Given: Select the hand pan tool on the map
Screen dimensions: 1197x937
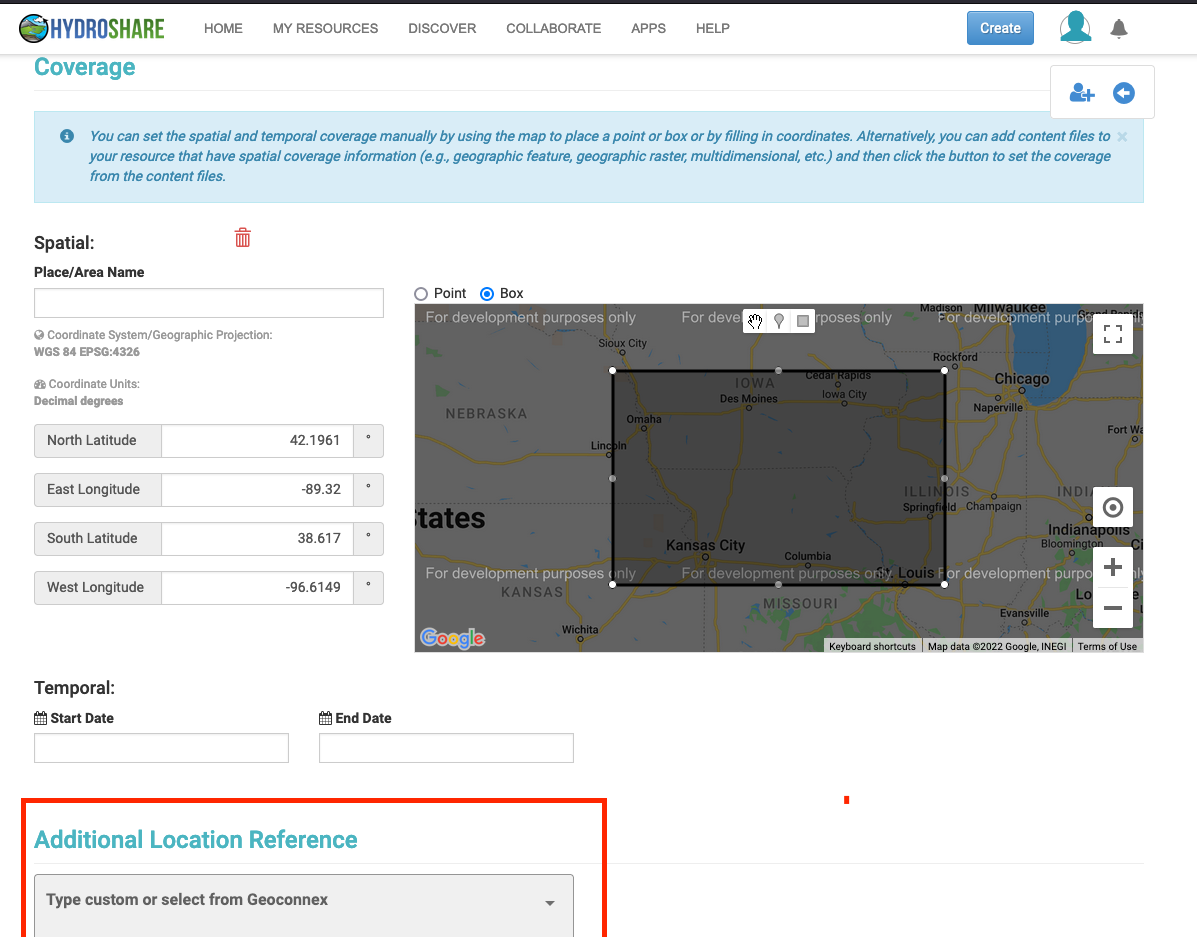Looking at the screenshot, I should point(755,321).
